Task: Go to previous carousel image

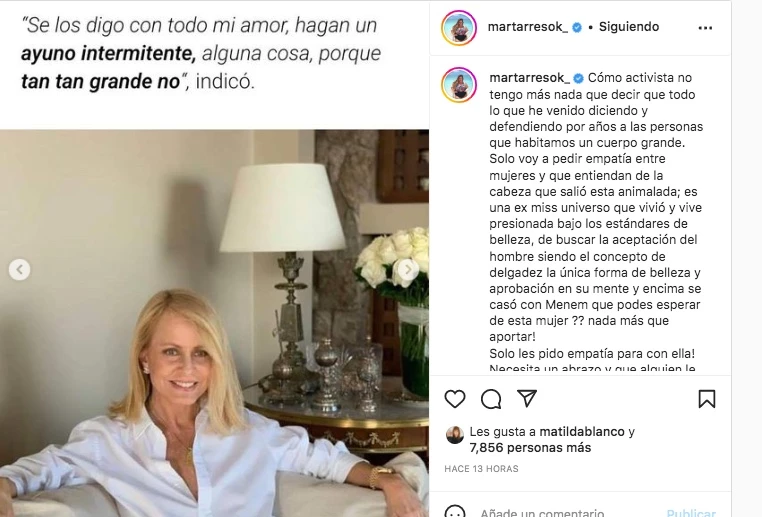Action: [19, 269]
